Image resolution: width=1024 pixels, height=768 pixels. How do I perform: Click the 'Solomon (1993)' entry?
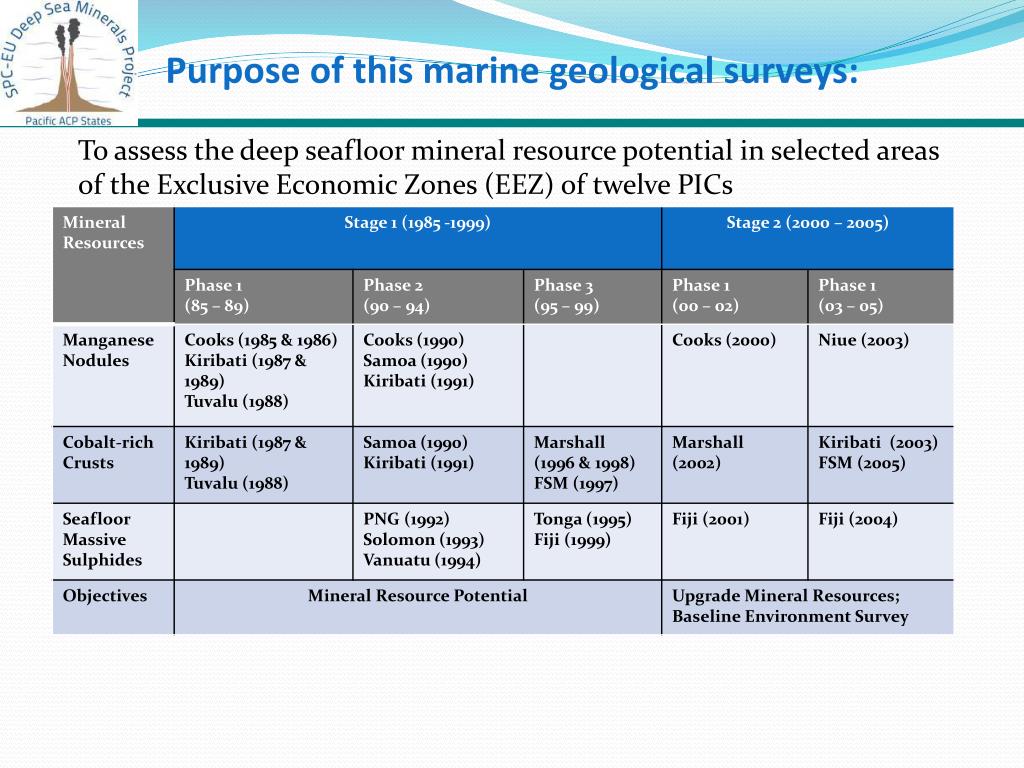pyautogui.click(x=424, y=540)
